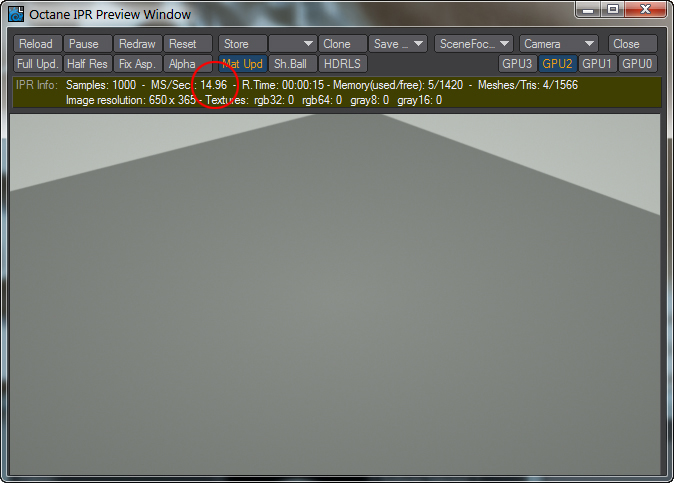
Task: Open the Save dropdown menu
Action: coord(398,44)
